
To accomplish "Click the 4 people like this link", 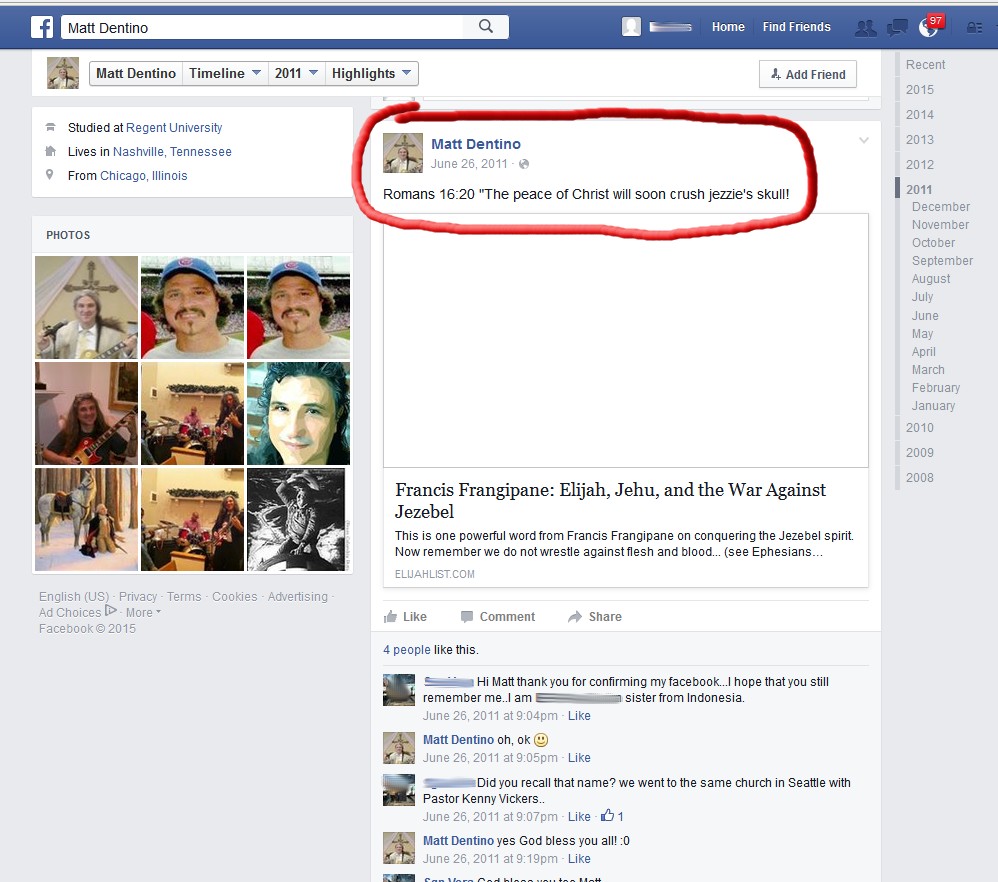I will click(x=407, y=650).
